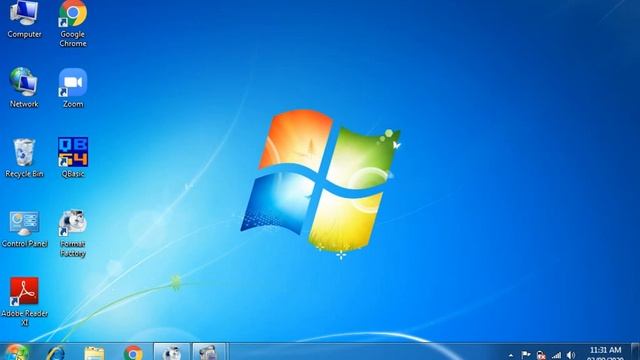Switch to Format Factory taskbar window
The width and height of the screenshot is (640, 360).
pyautogui.click(x=171, y=352)
